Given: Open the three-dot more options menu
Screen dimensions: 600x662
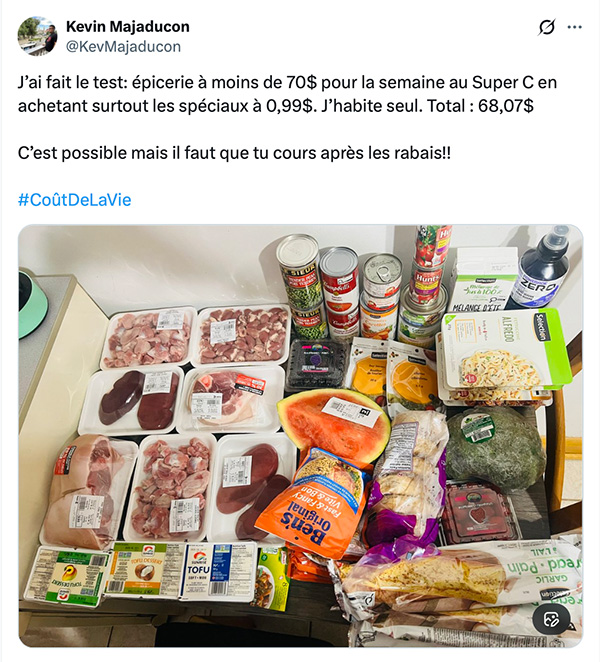Looking at the screenshot, I should 574,27.
